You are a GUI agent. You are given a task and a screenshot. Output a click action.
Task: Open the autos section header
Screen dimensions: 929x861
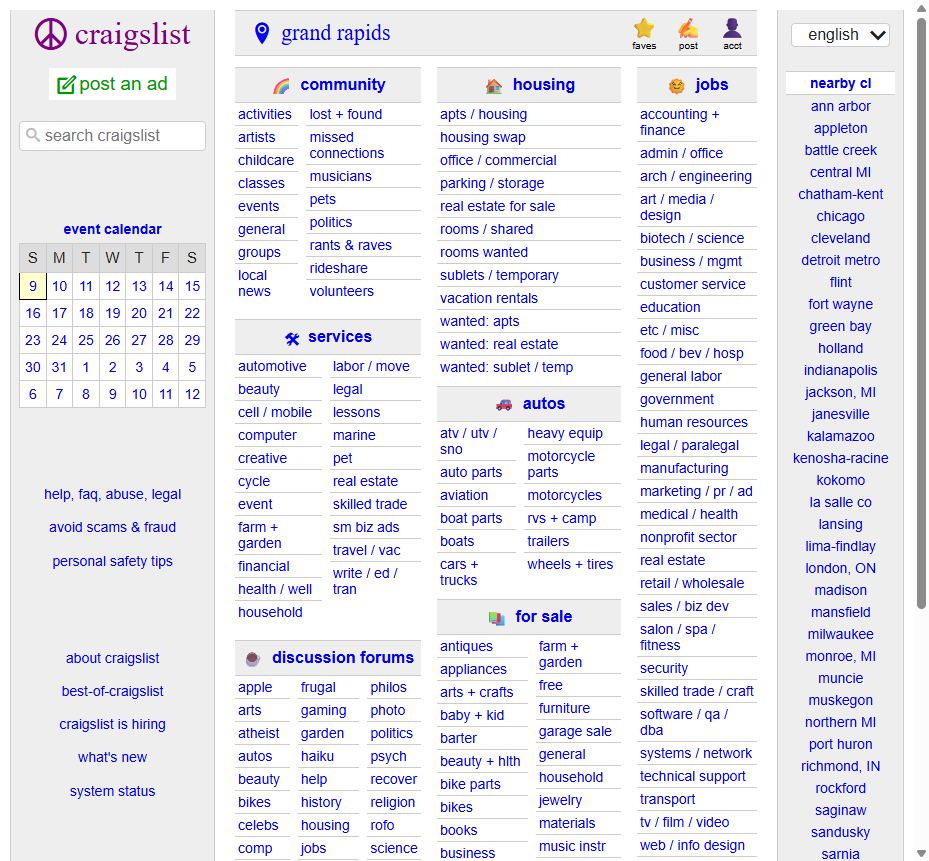tap(543, 404)
